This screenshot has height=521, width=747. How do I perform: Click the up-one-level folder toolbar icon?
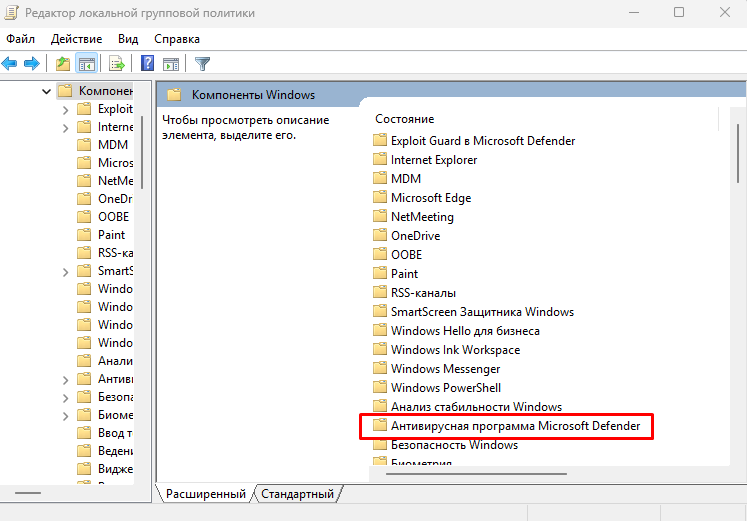[63, 63]
